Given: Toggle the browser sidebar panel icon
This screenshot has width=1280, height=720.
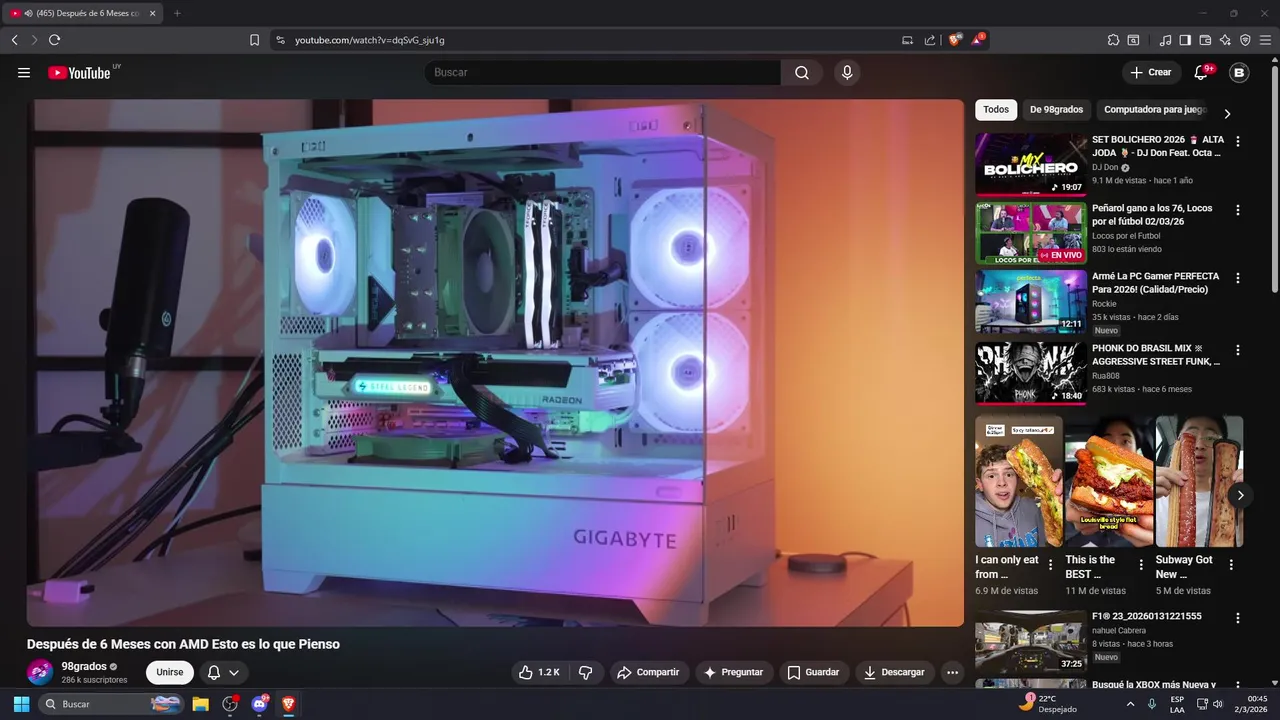Looking at the screenshot, I should coord(1185,40).
